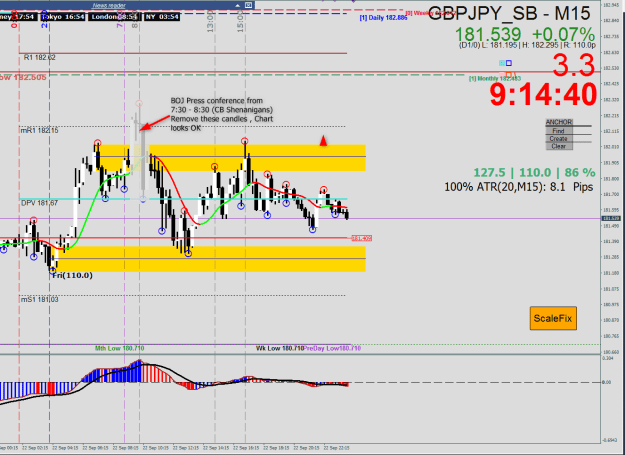
Task: Click the PreDay Low 180.710 label
Action: [332, 348]
